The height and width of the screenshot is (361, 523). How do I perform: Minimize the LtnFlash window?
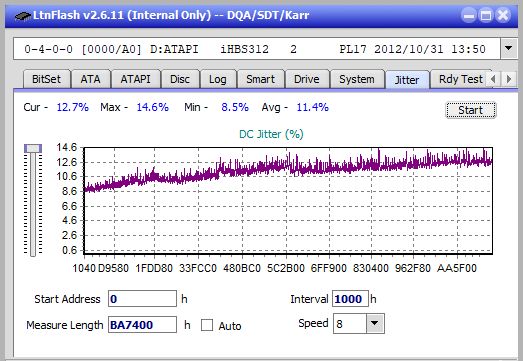tap(469, 15)
